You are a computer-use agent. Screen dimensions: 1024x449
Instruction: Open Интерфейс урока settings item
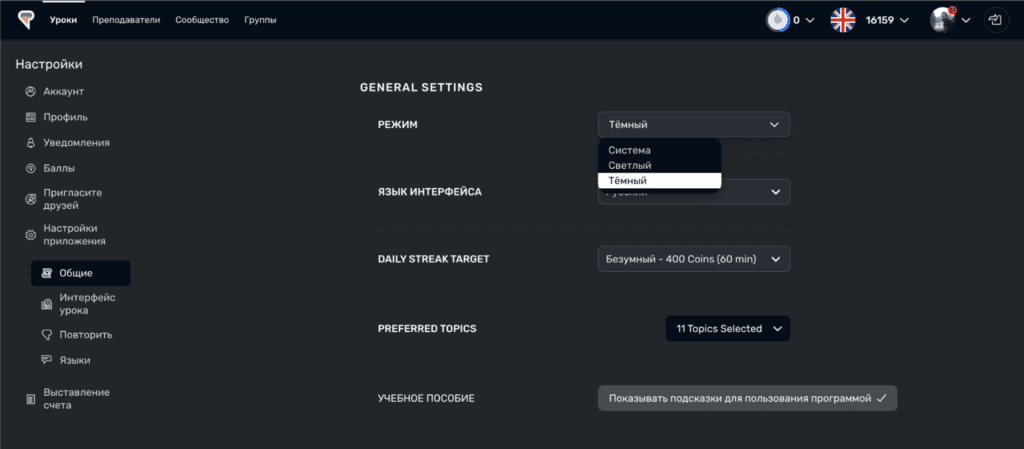87,304
